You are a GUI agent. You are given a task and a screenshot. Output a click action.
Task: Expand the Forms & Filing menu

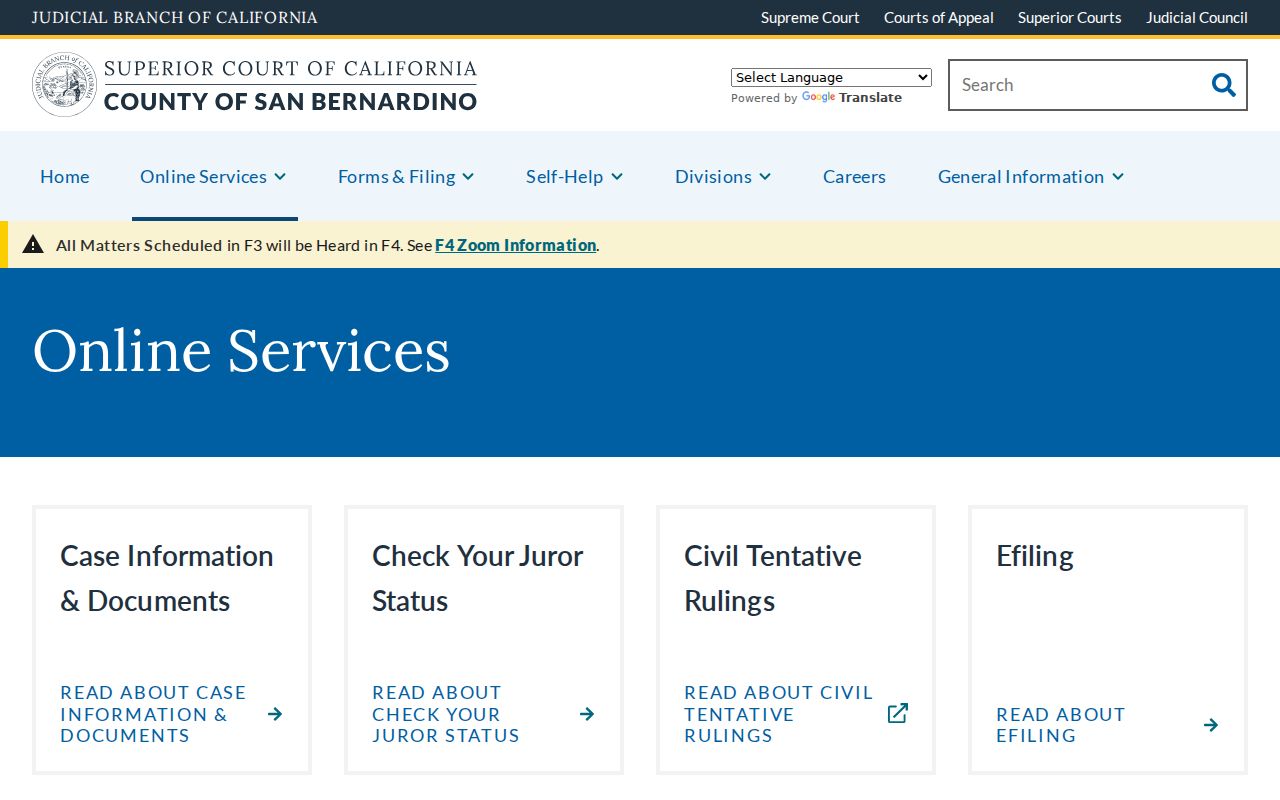[406, 176]
